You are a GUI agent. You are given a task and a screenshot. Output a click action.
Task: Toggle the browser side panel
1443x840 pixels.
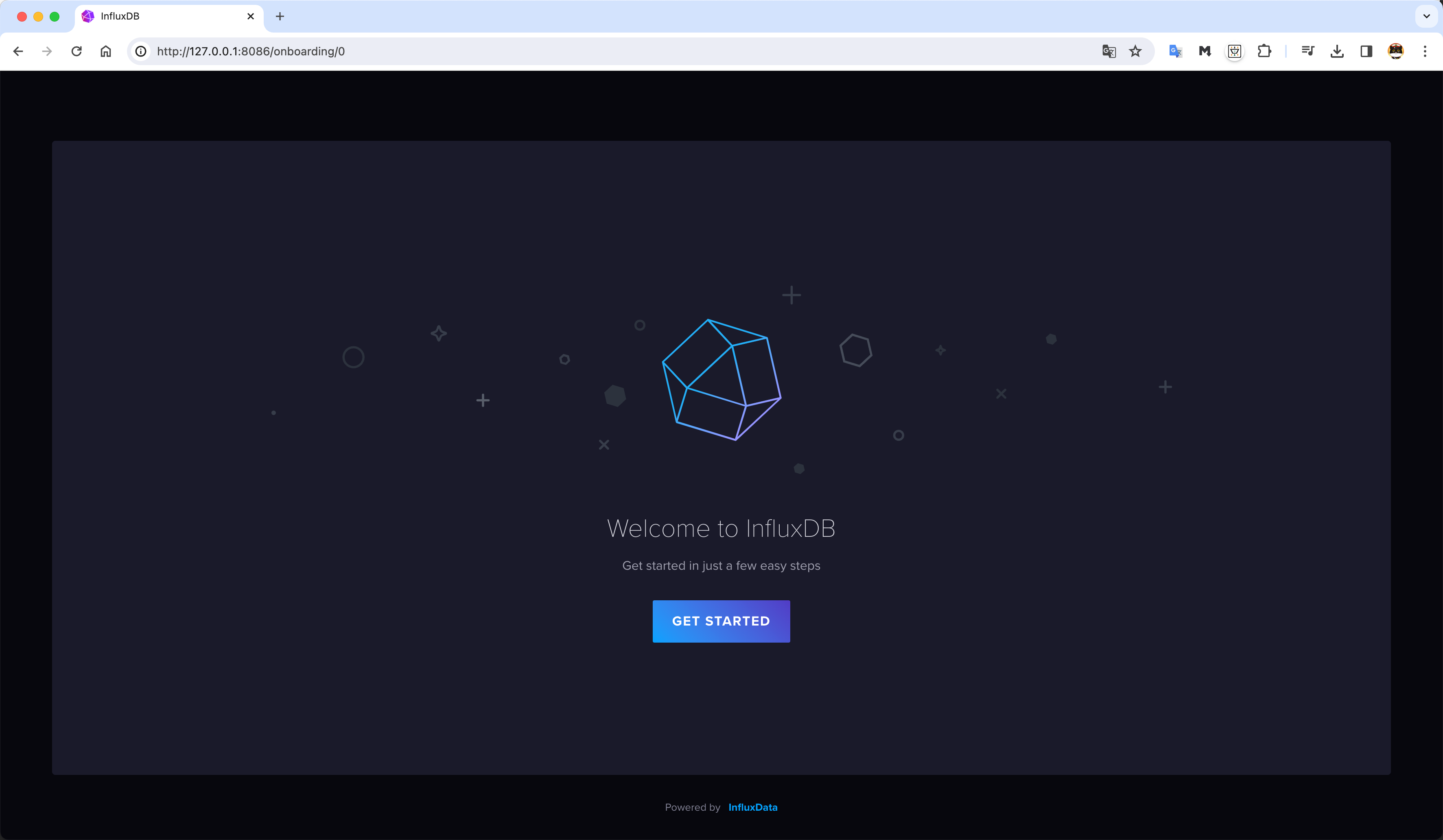tap(1366, 52)
